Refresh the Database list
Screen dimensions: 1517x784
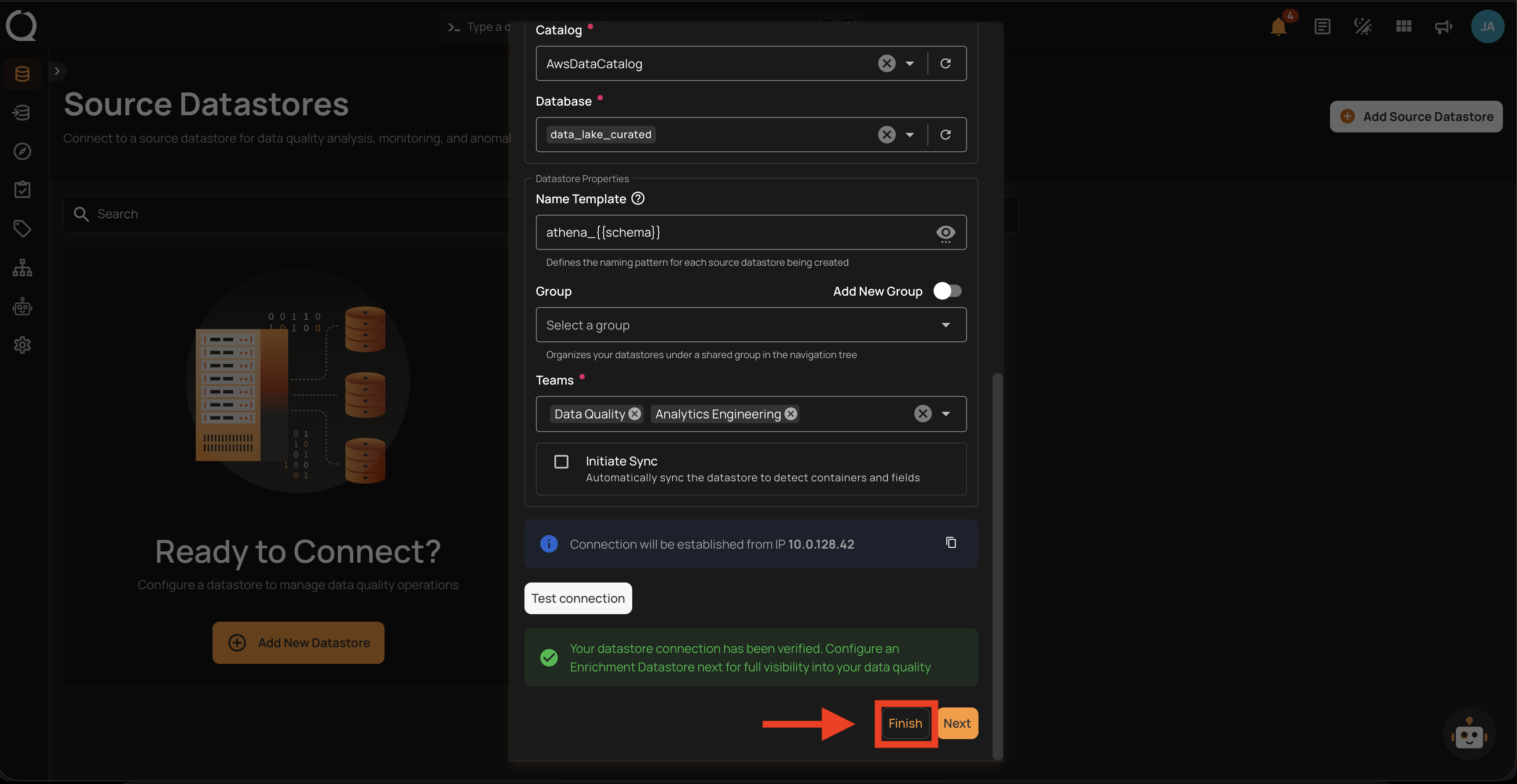[x=945, y=135]
